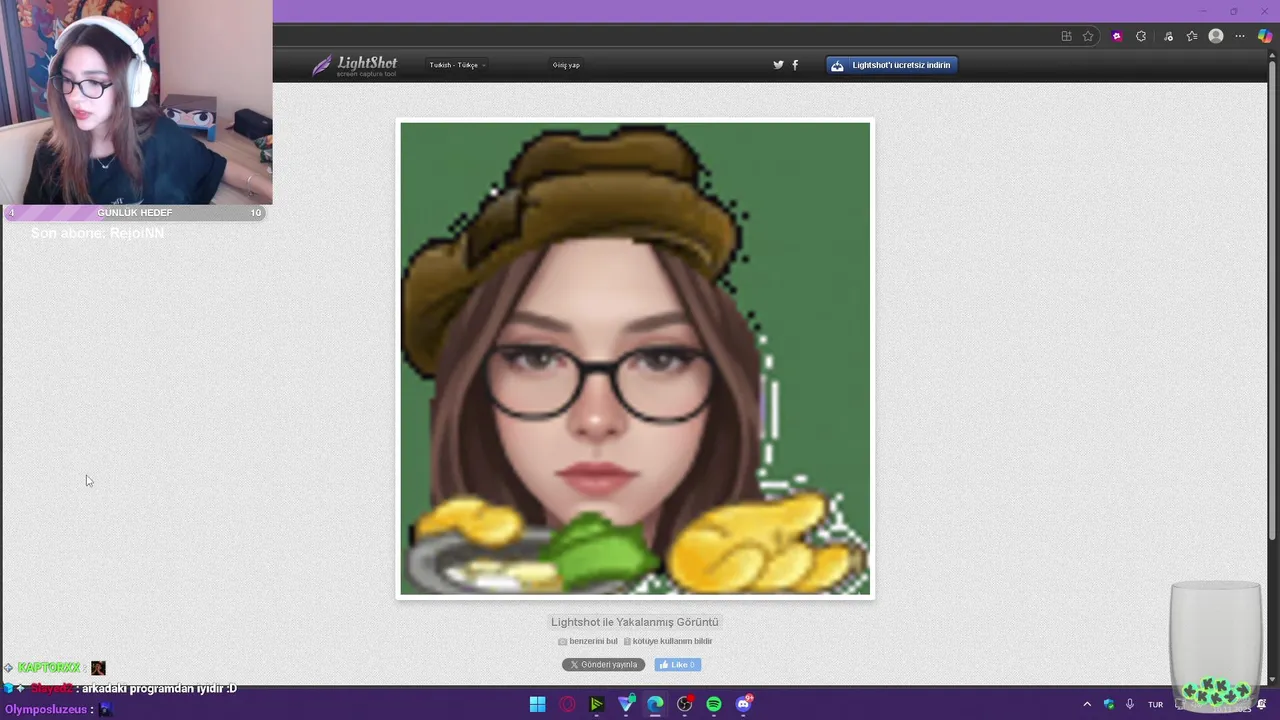Open OBS Studio from the taskbar
This screenshot has width=1280, height=720.
(x=685, y=704)
